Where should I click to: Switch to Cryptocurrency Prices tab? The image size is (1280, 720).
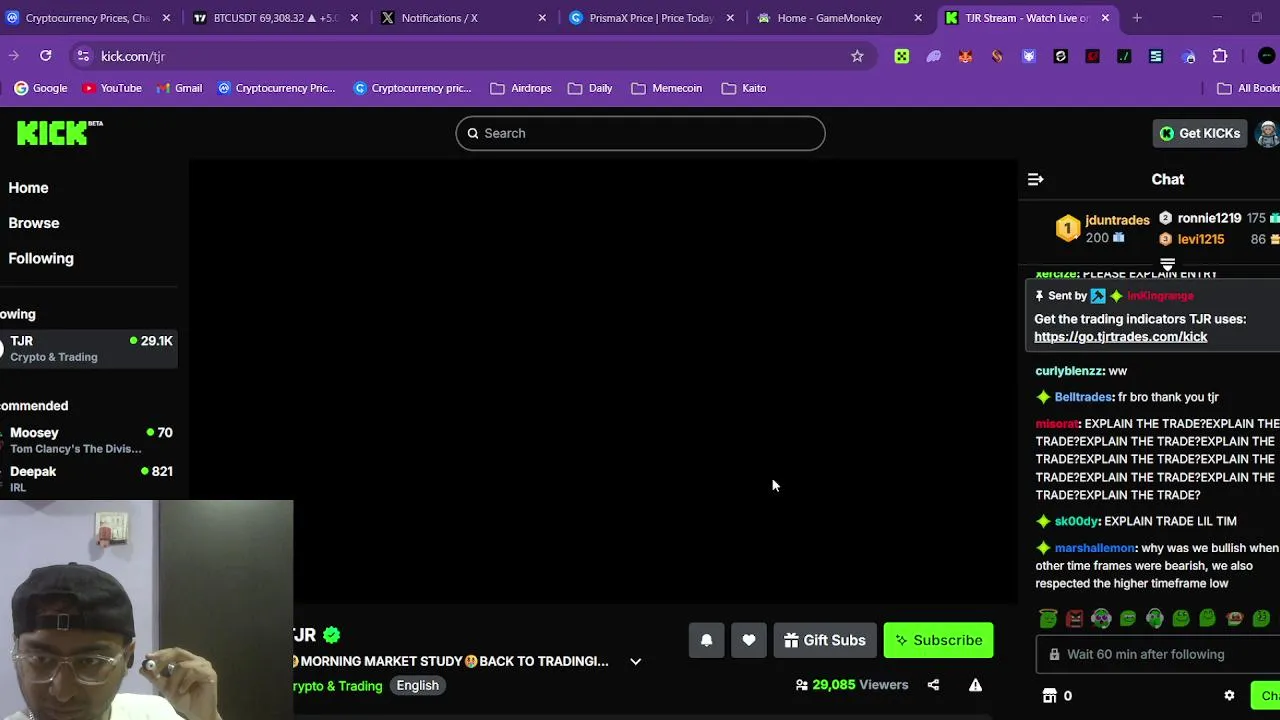pyautogui.click(x=88, y=18)
